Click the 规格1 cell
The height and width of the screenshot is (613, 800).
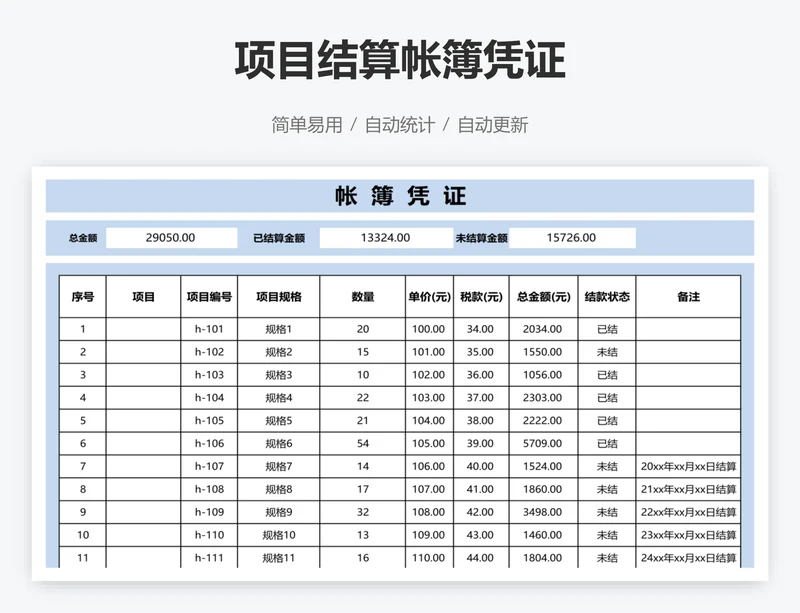pos(279,329)
